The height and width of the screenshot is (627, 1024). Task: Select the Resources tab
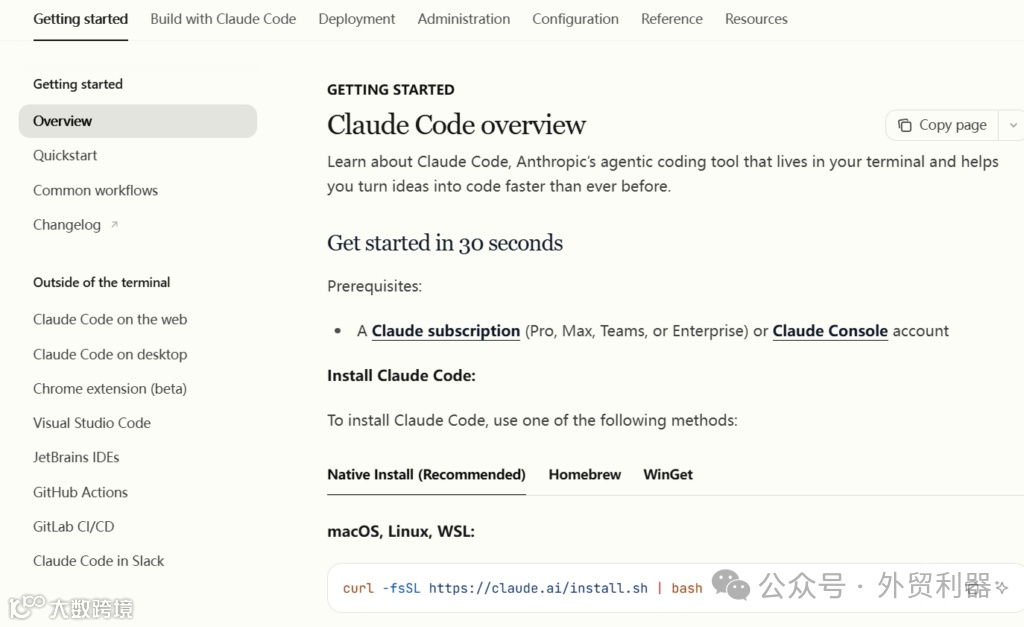coord(756,19)
